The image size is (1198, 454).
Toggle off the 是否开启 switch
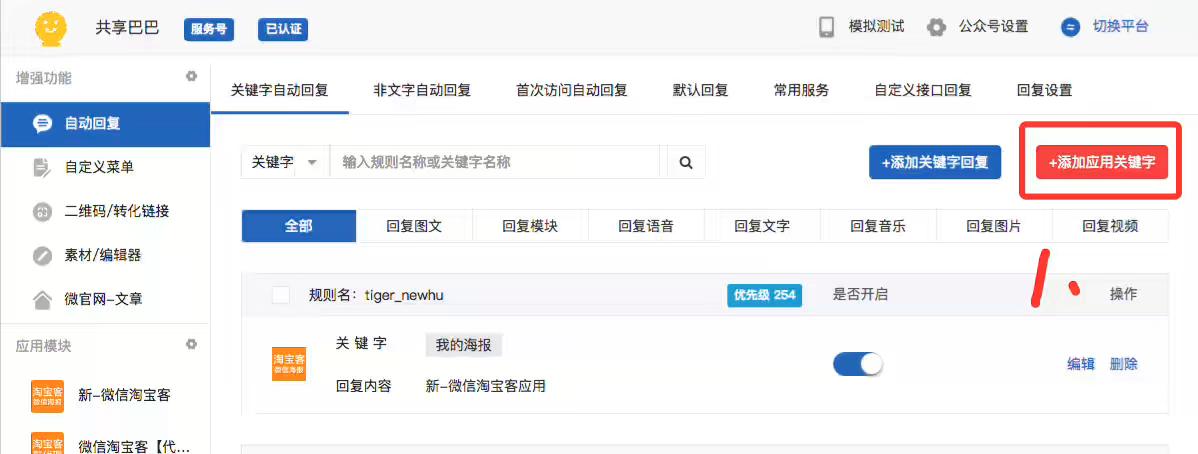[x=858, y=364]
